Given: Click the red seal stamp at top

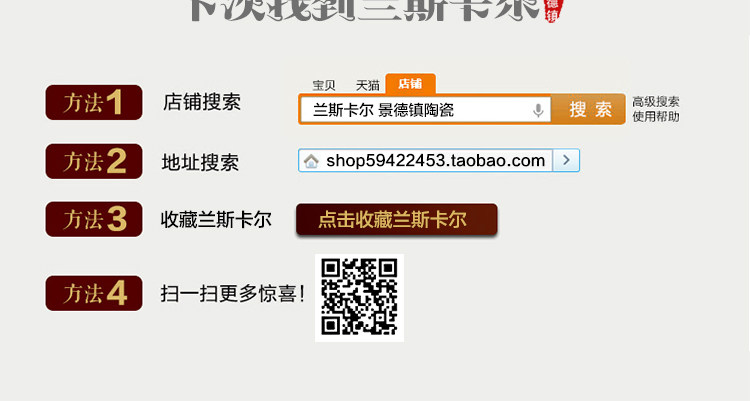Looking at the screenshot, I should (553, 11).
